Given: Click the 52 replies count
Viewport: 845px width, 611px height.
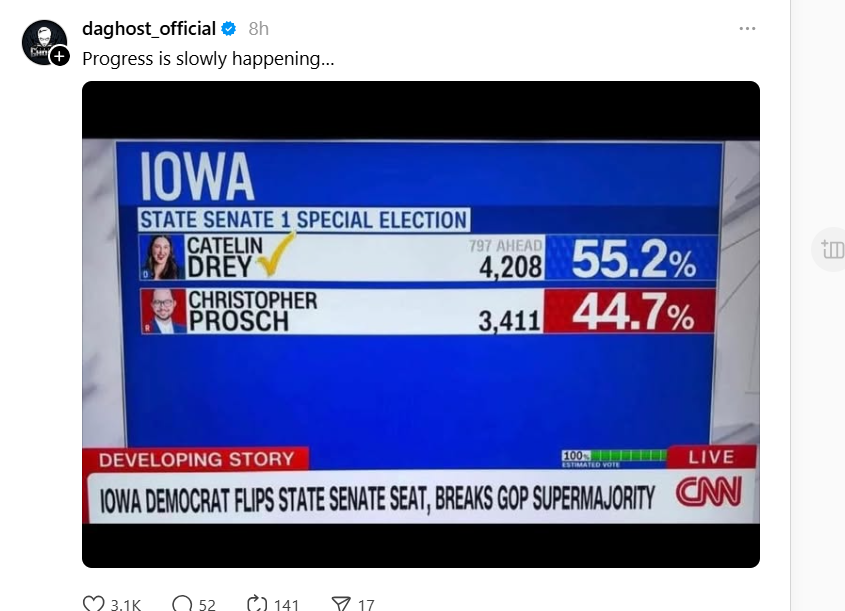Looking at the screenshot, I should 207,604.
